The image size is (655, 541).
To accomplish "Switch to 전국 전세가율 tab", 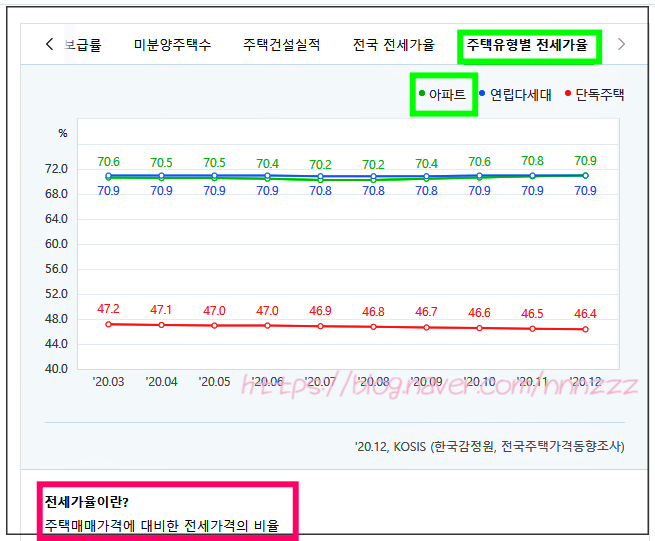I will (394, 44).
